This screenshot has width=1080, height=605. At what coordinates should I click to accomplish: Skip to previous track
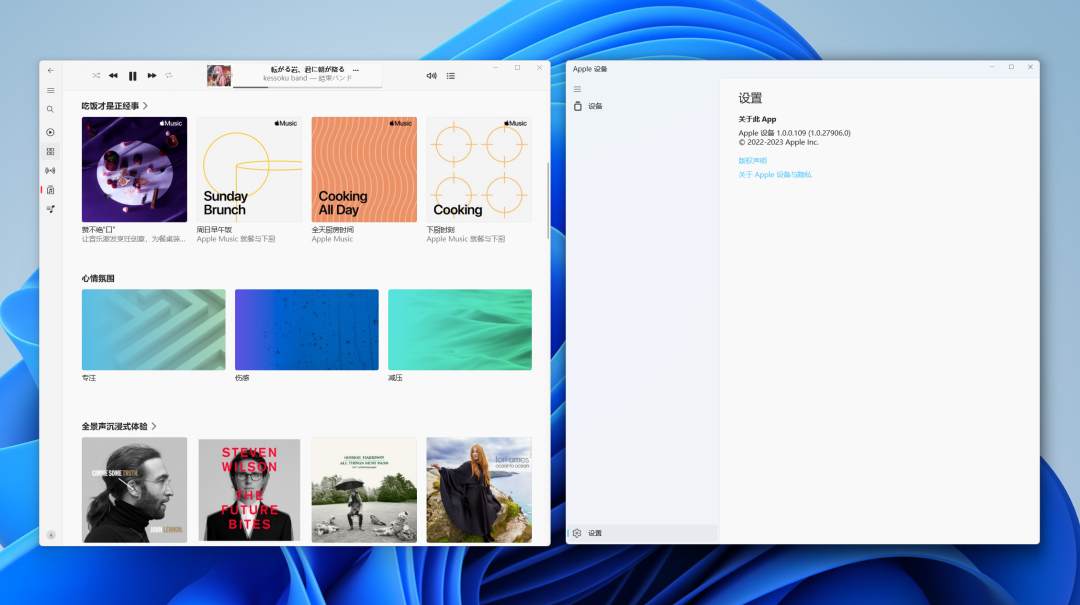[x=113, y=76]
